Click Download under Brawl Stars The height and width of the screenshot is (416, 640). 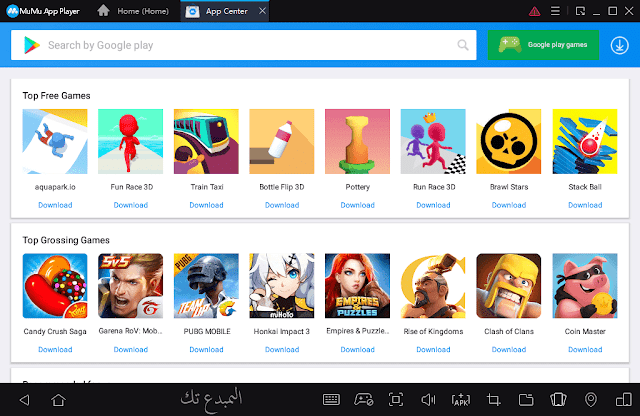pos(509,205)
